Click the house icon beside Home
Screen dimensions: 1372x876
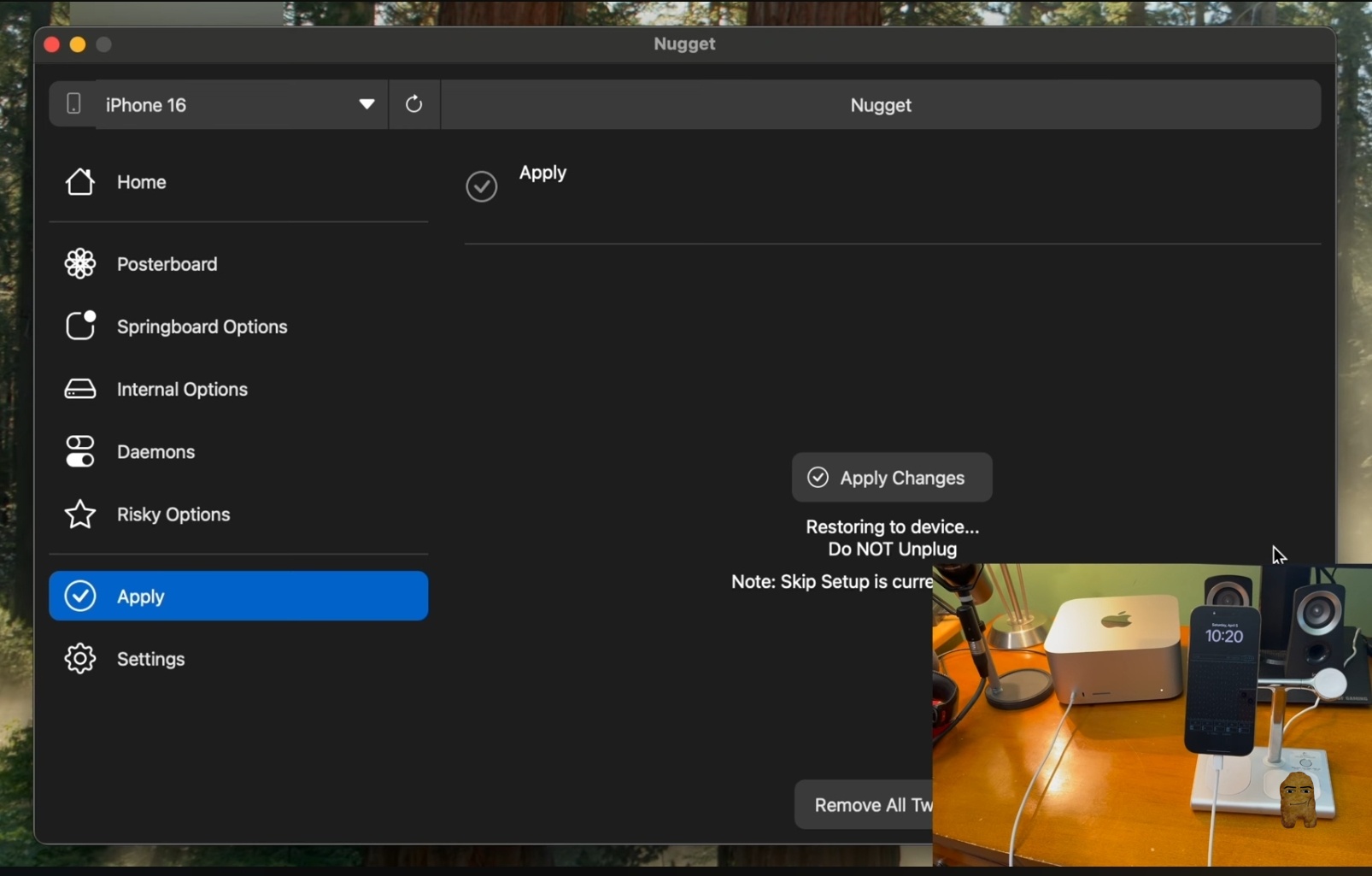click(x=80, y=181)
